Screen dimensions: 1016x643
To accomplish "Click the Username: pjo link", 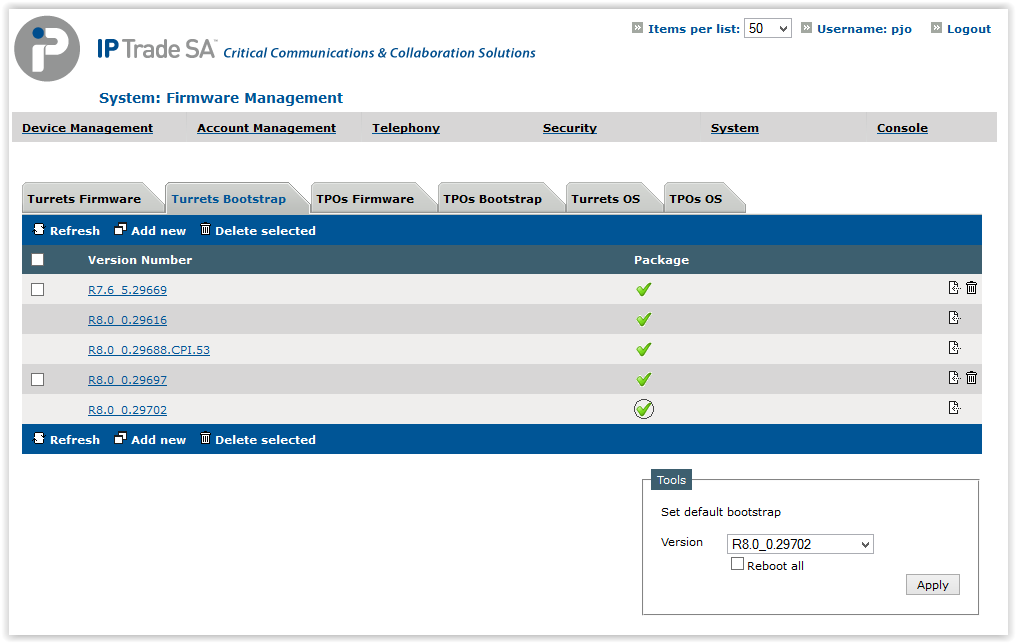I will click(x=864, y=29).
